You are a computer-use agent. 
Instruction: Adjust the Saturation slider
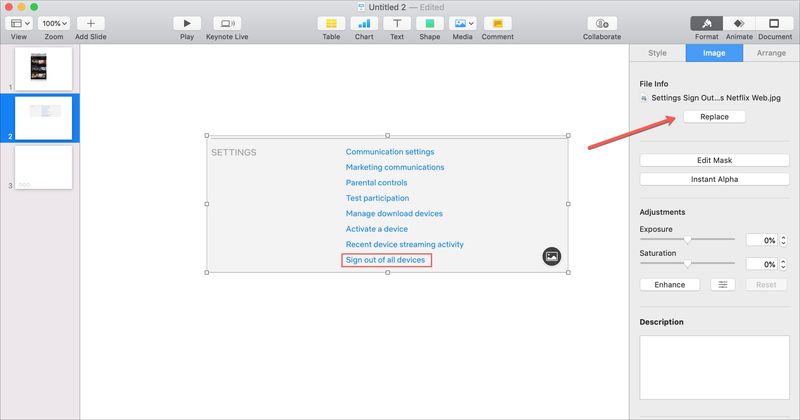pos(687,263)
